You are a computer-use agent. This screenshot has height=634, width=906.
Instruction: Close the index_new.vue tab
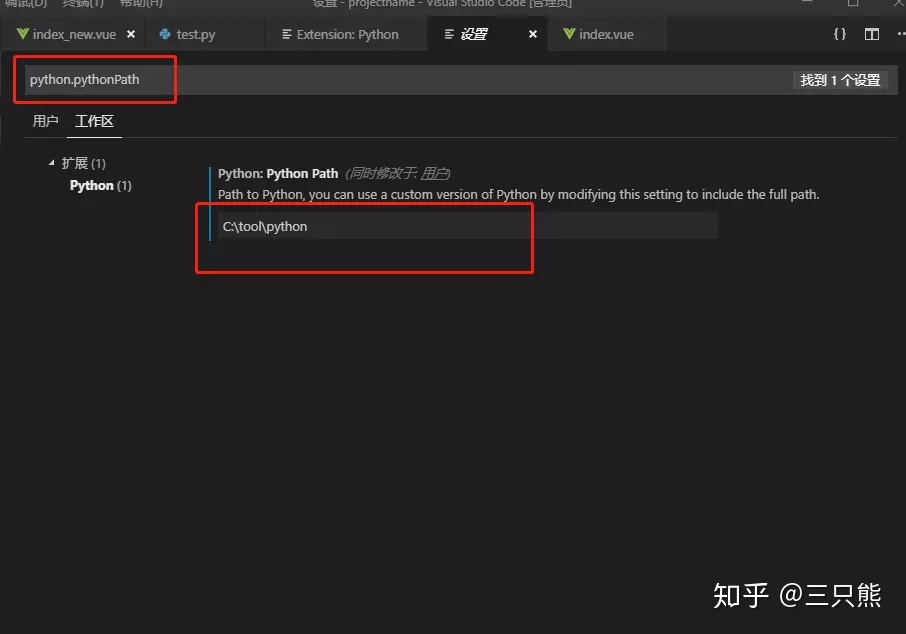pos(131,34)
